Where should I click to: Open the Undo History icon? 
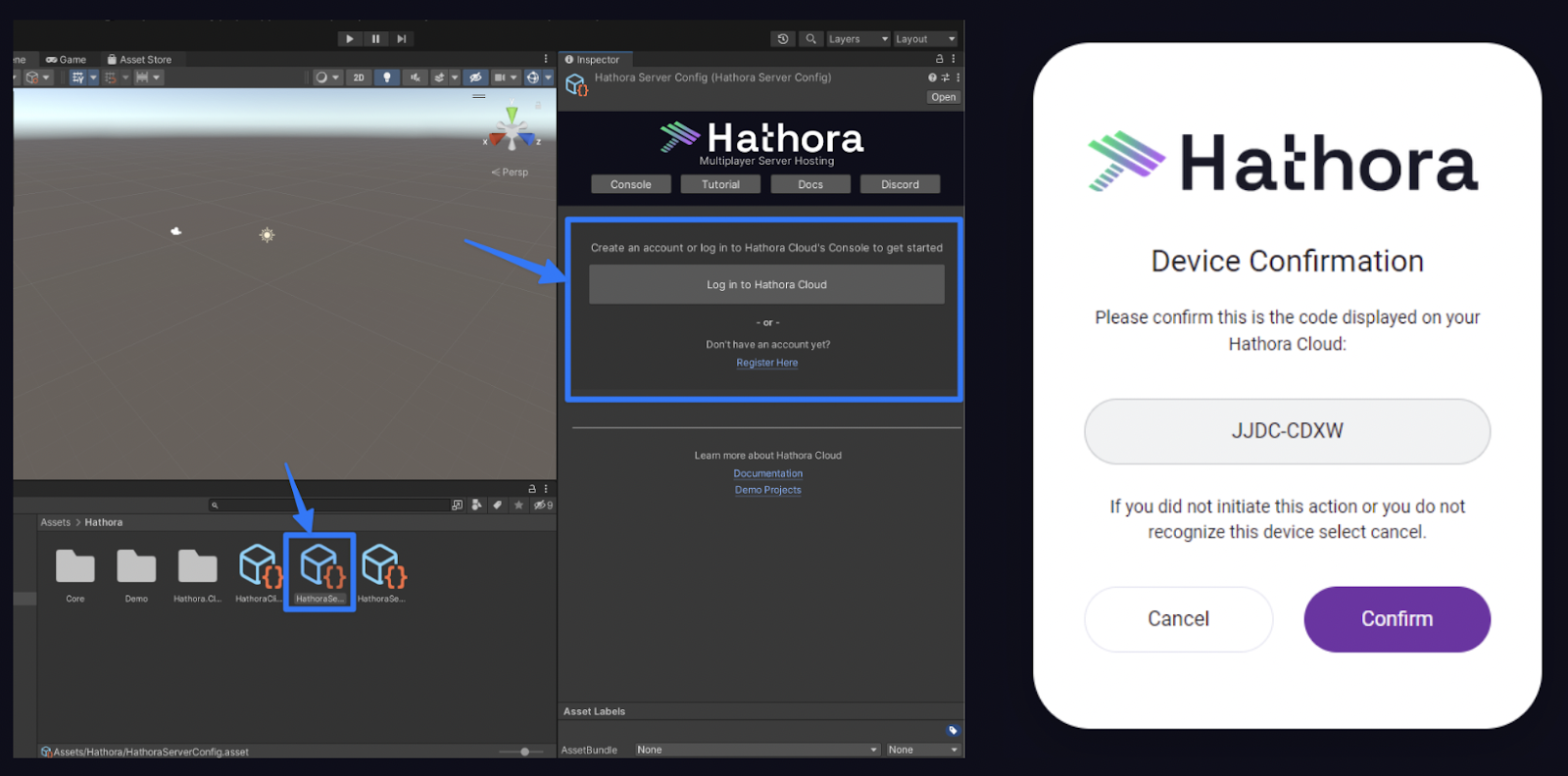click(x=782, y=39)
